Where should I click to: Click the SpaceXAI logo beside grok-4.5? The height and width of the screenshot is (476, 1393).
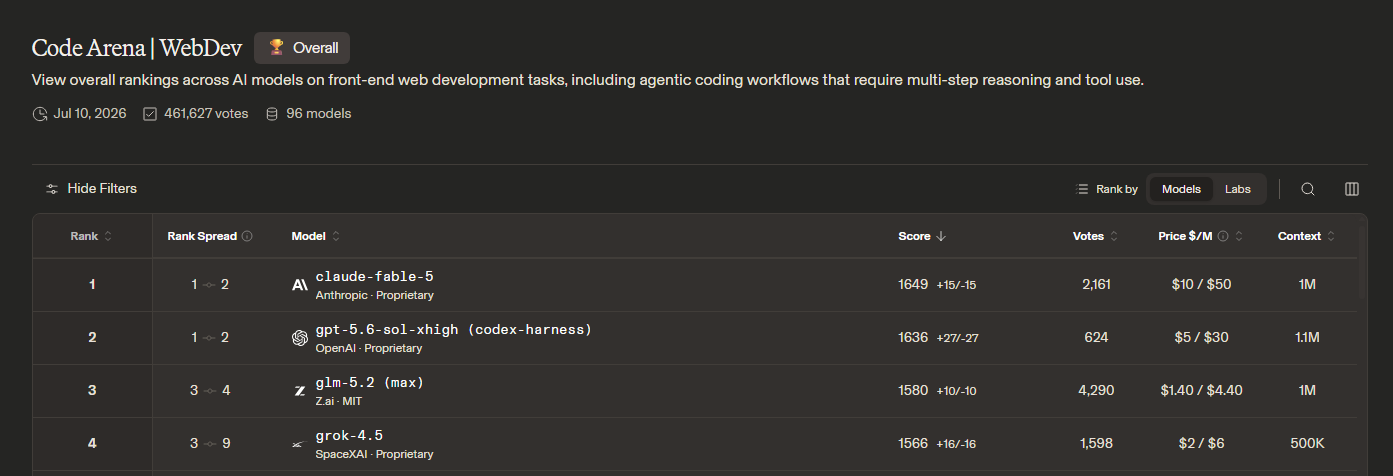[298, 444]
